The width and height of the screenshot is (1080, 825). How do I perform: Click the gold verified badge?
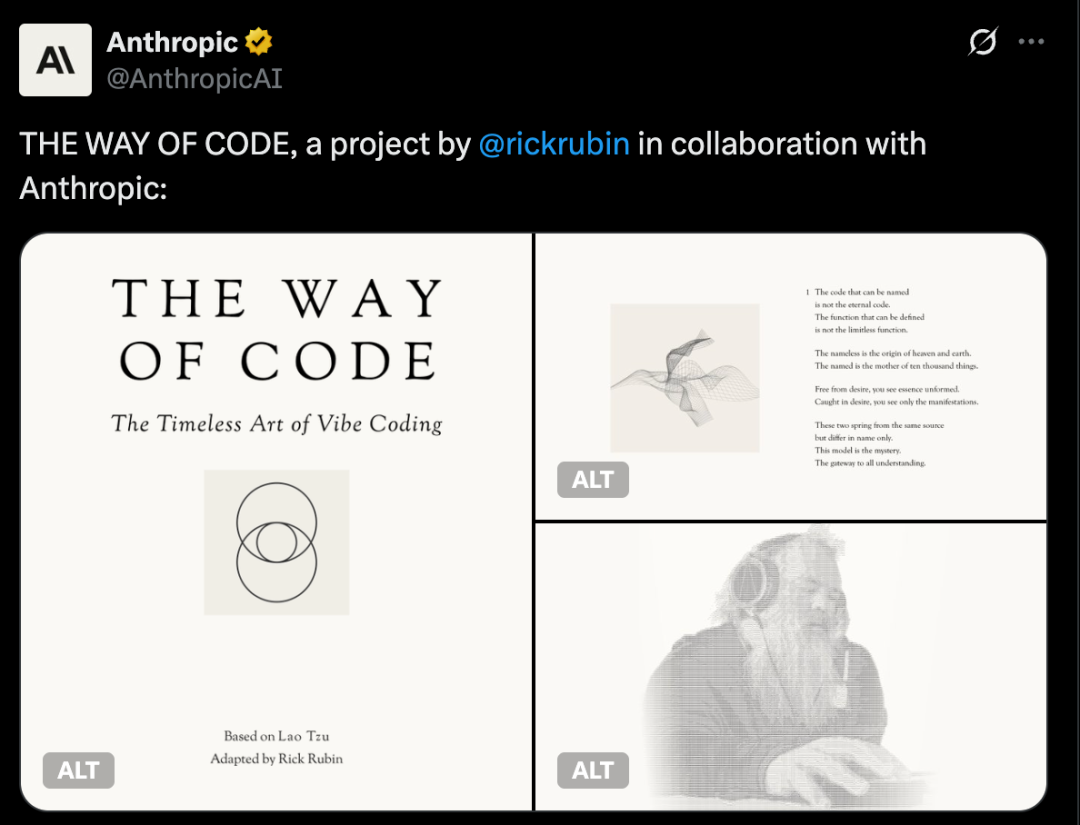pos(259,41)
